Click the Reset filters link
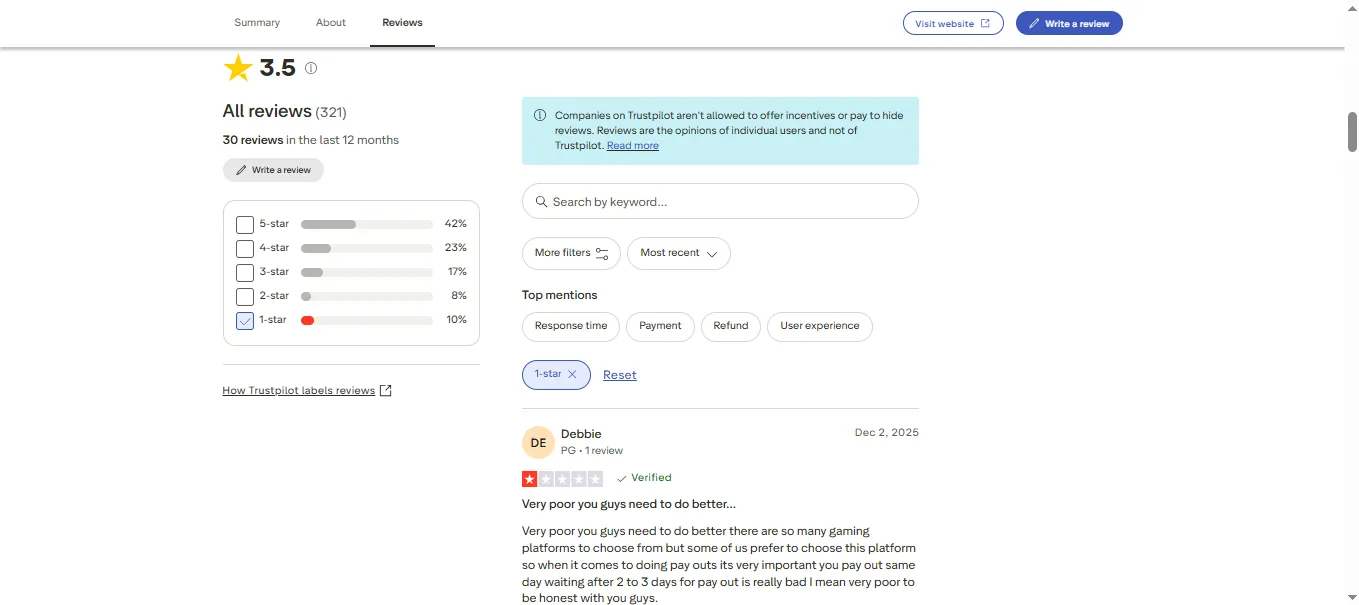Image resolution: width=1359 pixels, height=605 pixels. point(620,375)
